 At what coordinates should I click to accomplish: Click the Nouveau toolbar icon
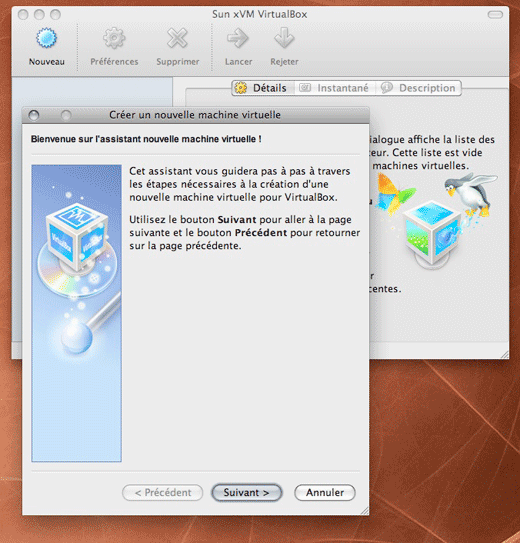coord(46,38)
